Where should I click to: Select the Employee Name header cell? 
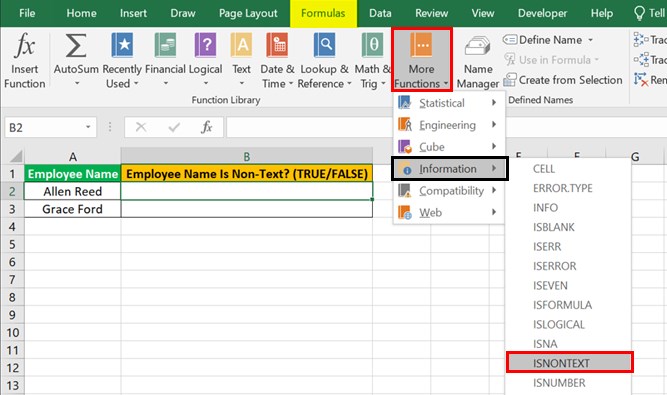[73, 173]
